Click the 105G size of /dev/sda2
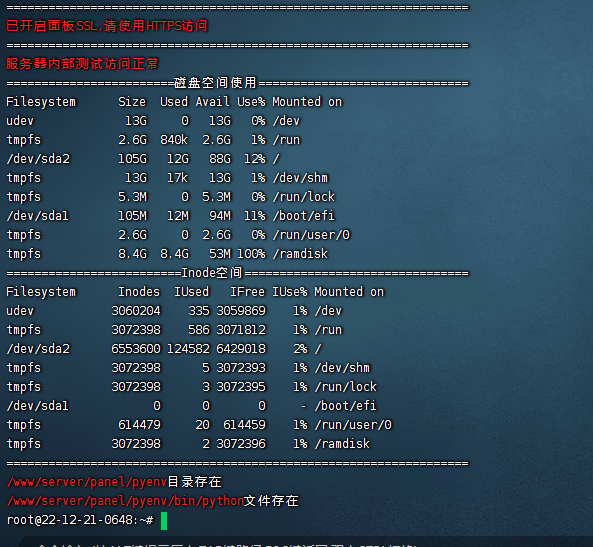 [x=132, y=159]
